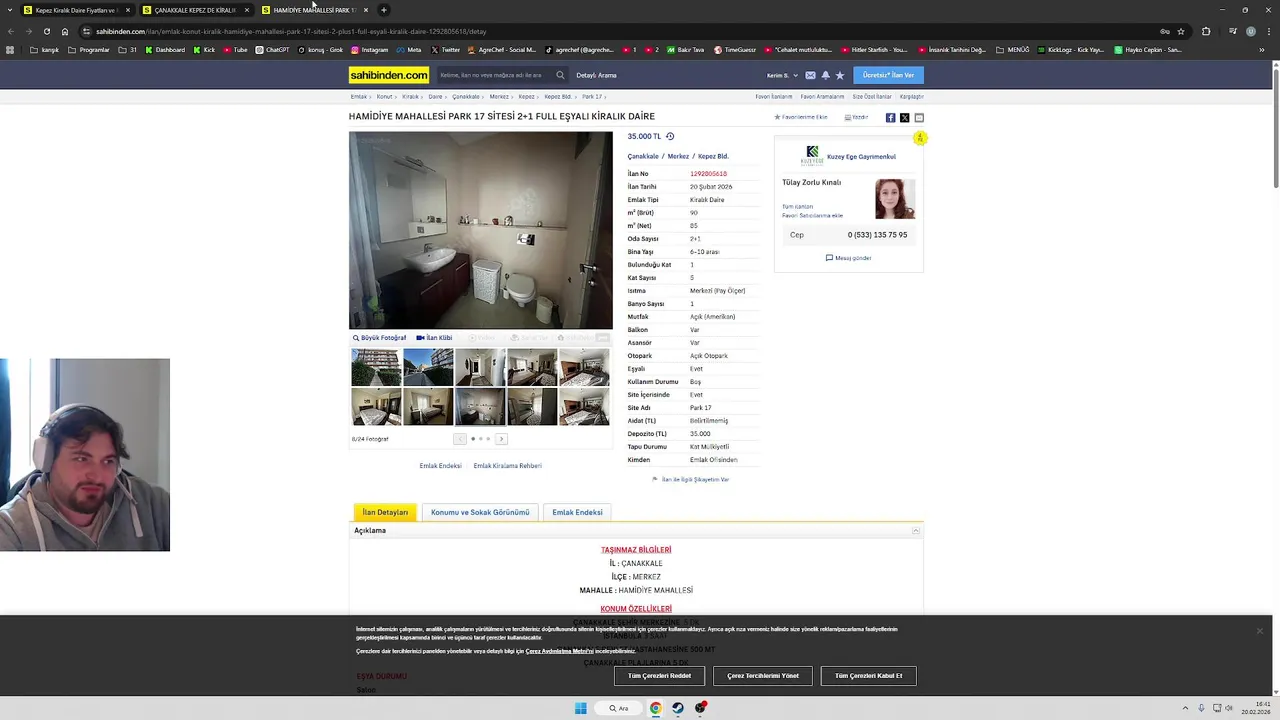The height and width of the screenshot is (720, 1280).
Task: Select İlan Detayları tab
Action: pyautogui.click(x=385, y=512)
